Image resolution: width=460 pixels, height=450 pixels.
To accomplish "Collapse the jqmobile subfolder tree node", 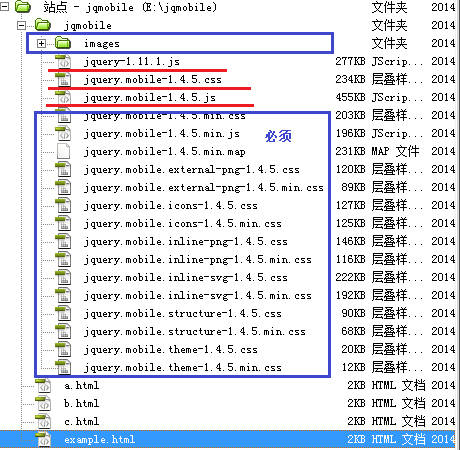I will (x=22, y=25).
